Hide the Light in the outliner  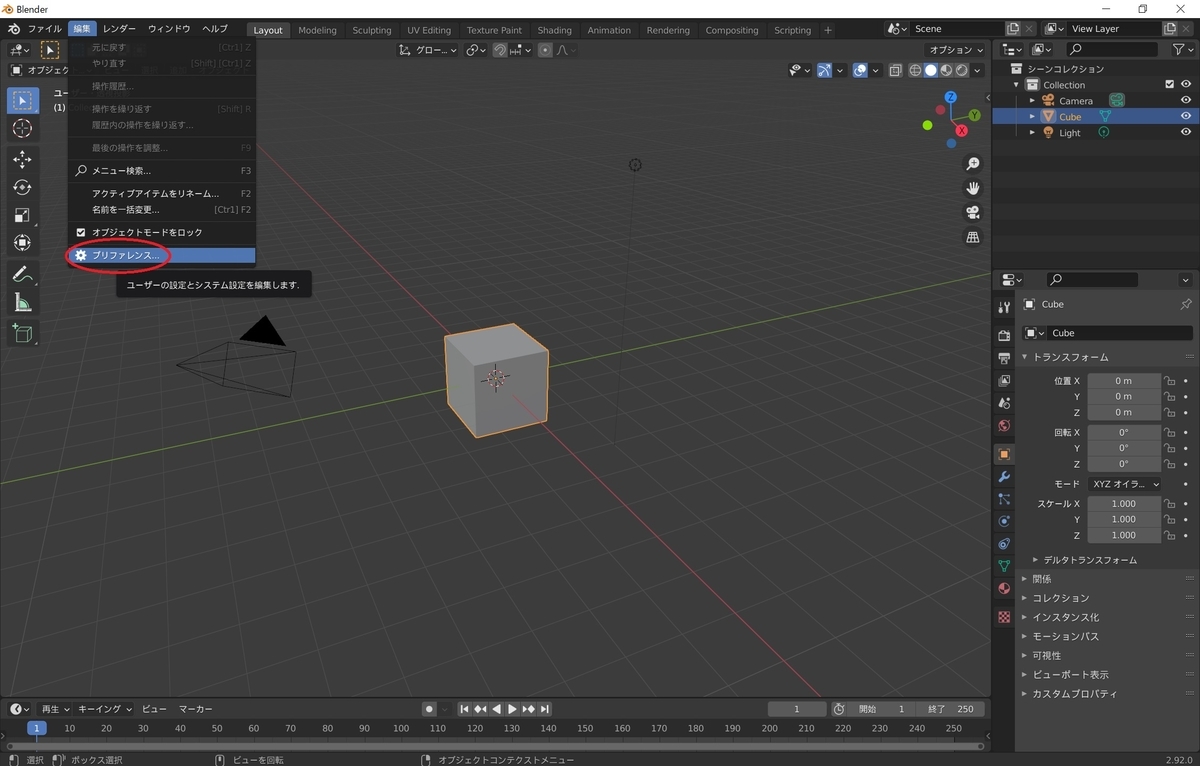[1186, 132]
